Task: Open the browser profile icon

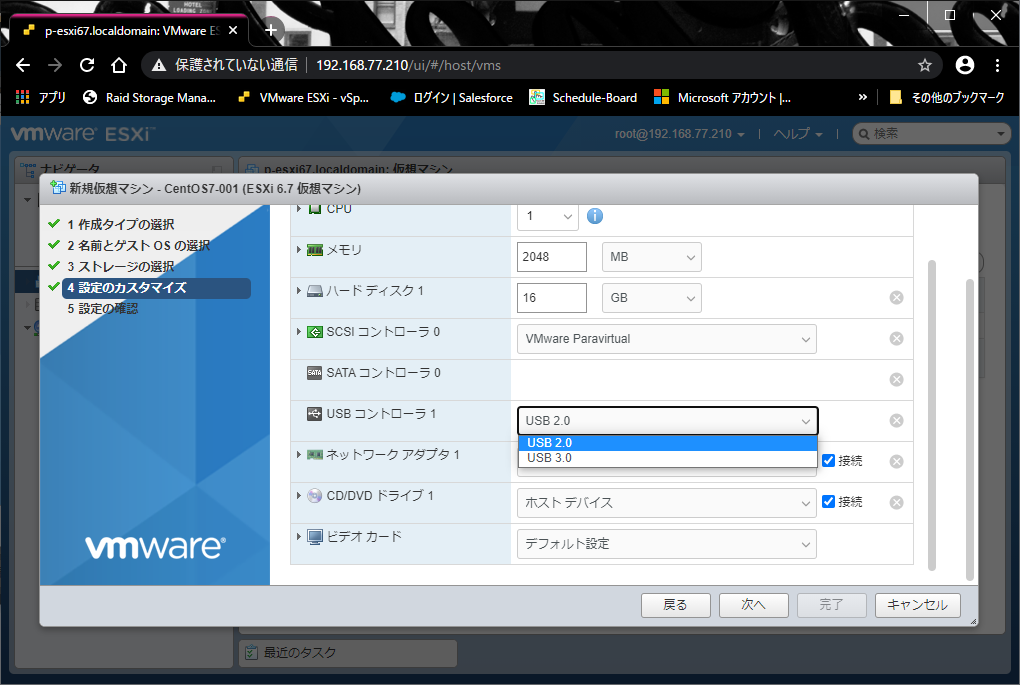Action: coord(965,64)
